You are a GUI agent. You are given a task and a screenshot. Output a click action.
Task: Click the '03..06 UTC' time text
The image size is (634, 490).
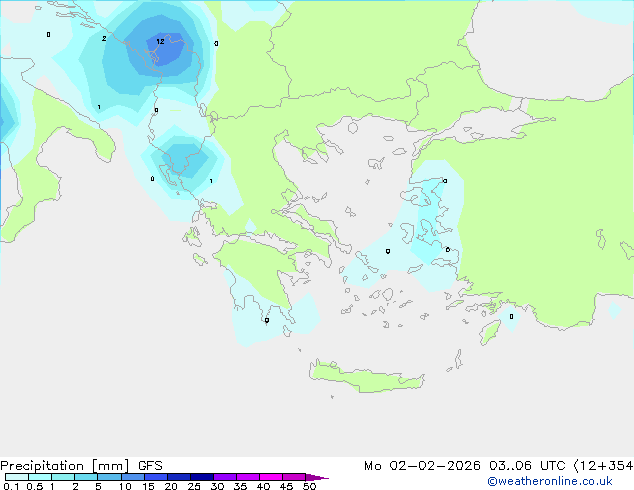point(527,466)
